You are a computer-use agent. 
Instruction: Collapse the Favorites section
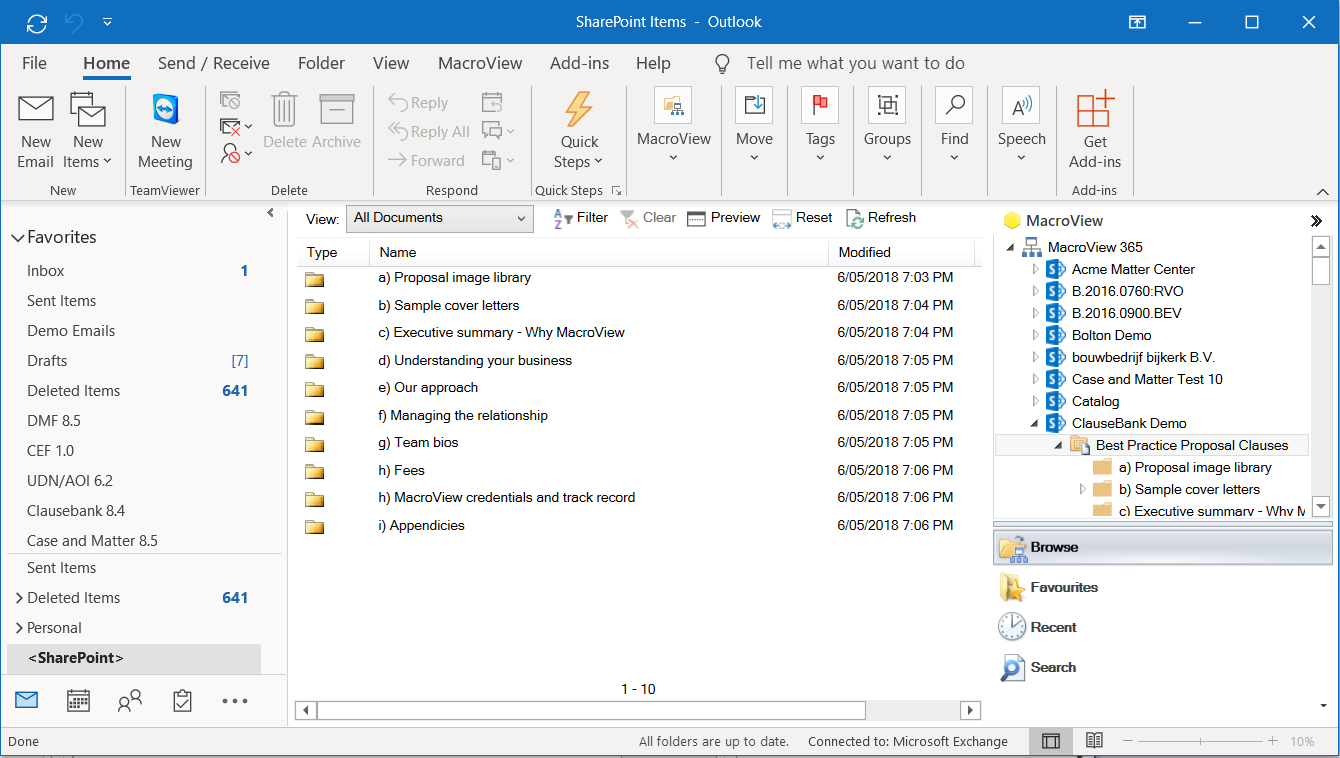17,238
